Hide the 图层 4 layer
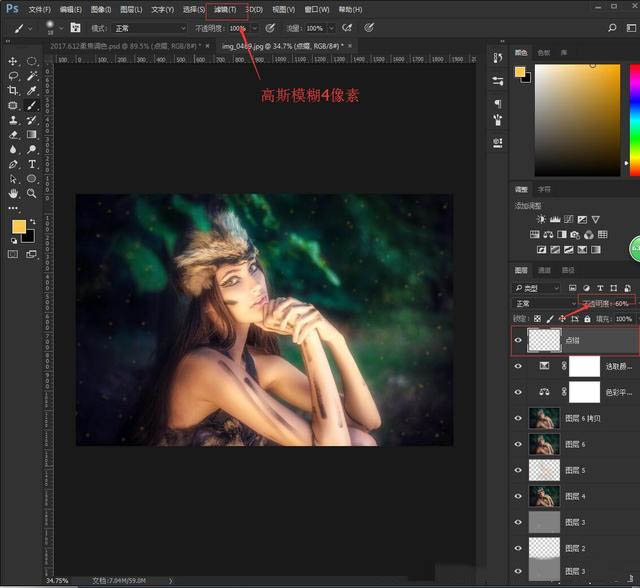The width and height of the screenshot is (640, 588). 518,496
